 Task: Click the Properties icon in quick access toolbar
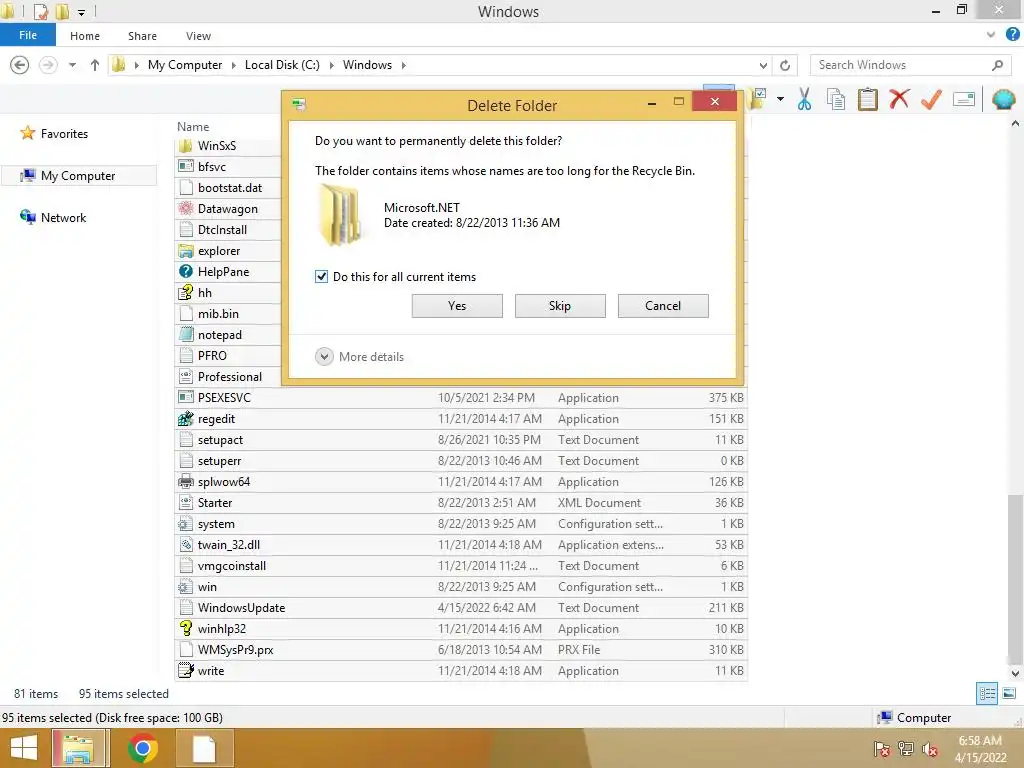coord(40,11)
